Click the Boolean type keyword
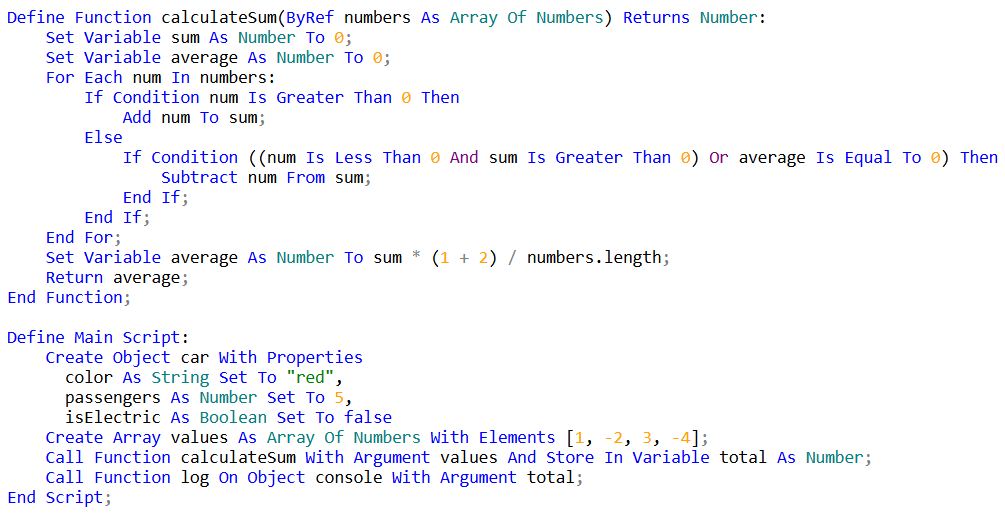This screenshot has width=1005, height=513. tap(233, 417)
